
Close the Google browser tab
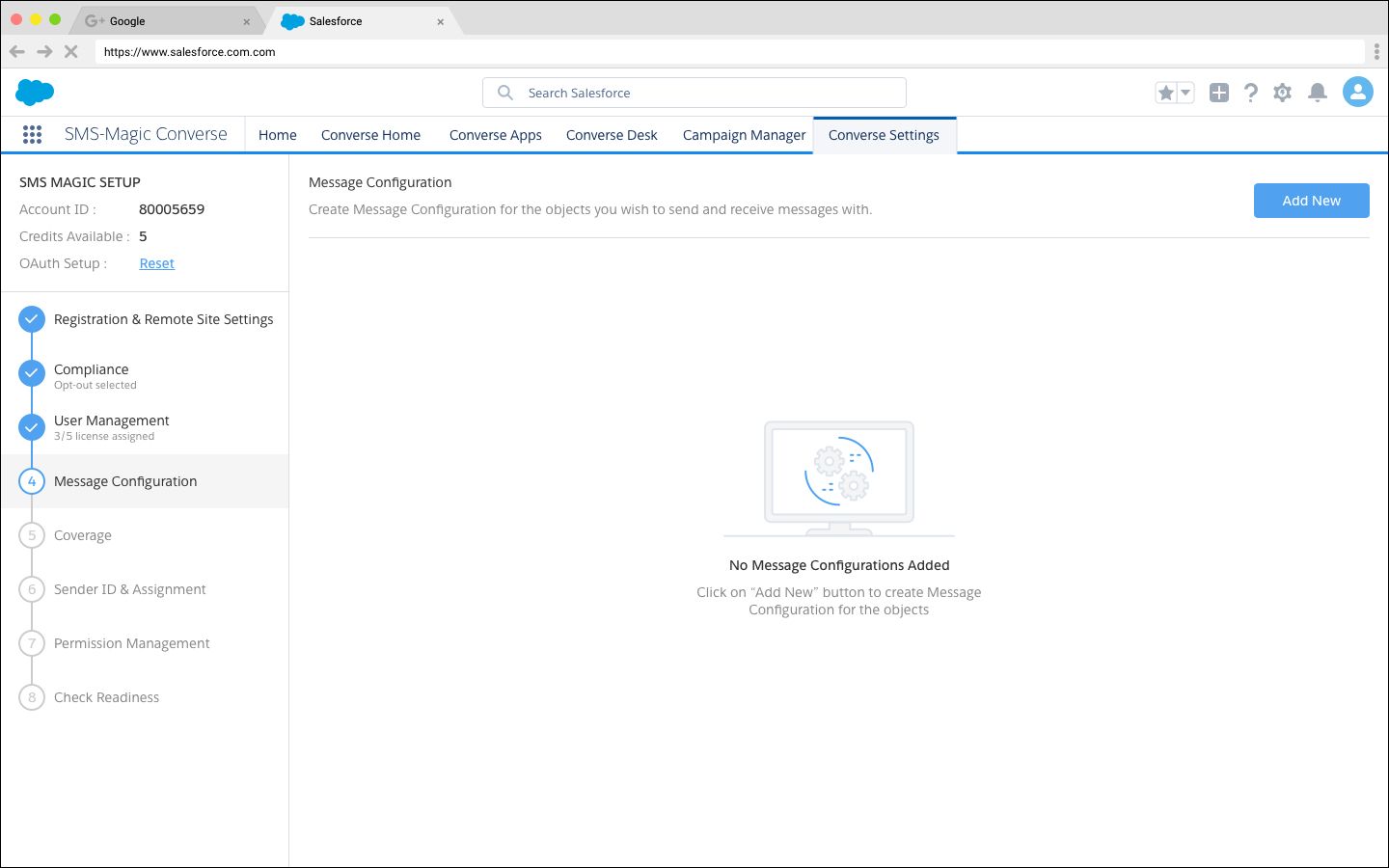point(247,21)
